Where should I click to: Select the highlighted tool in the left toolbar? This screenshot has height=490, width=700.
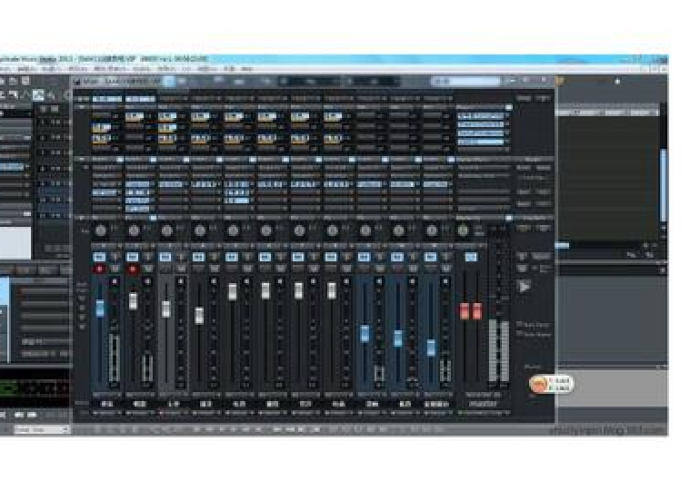tap(38, 95)
